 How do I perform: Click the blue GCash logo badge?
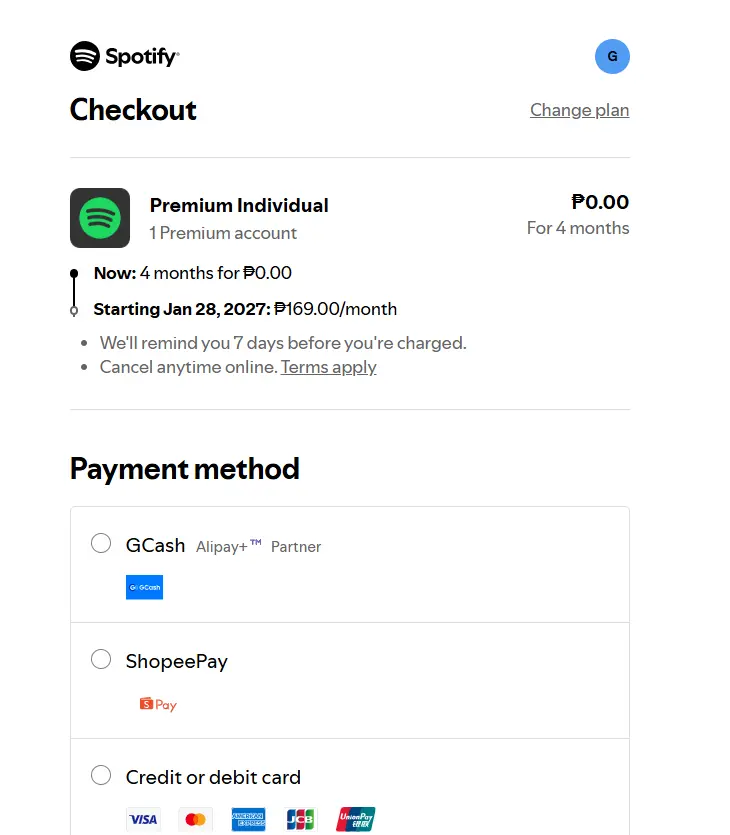(144, 587)
